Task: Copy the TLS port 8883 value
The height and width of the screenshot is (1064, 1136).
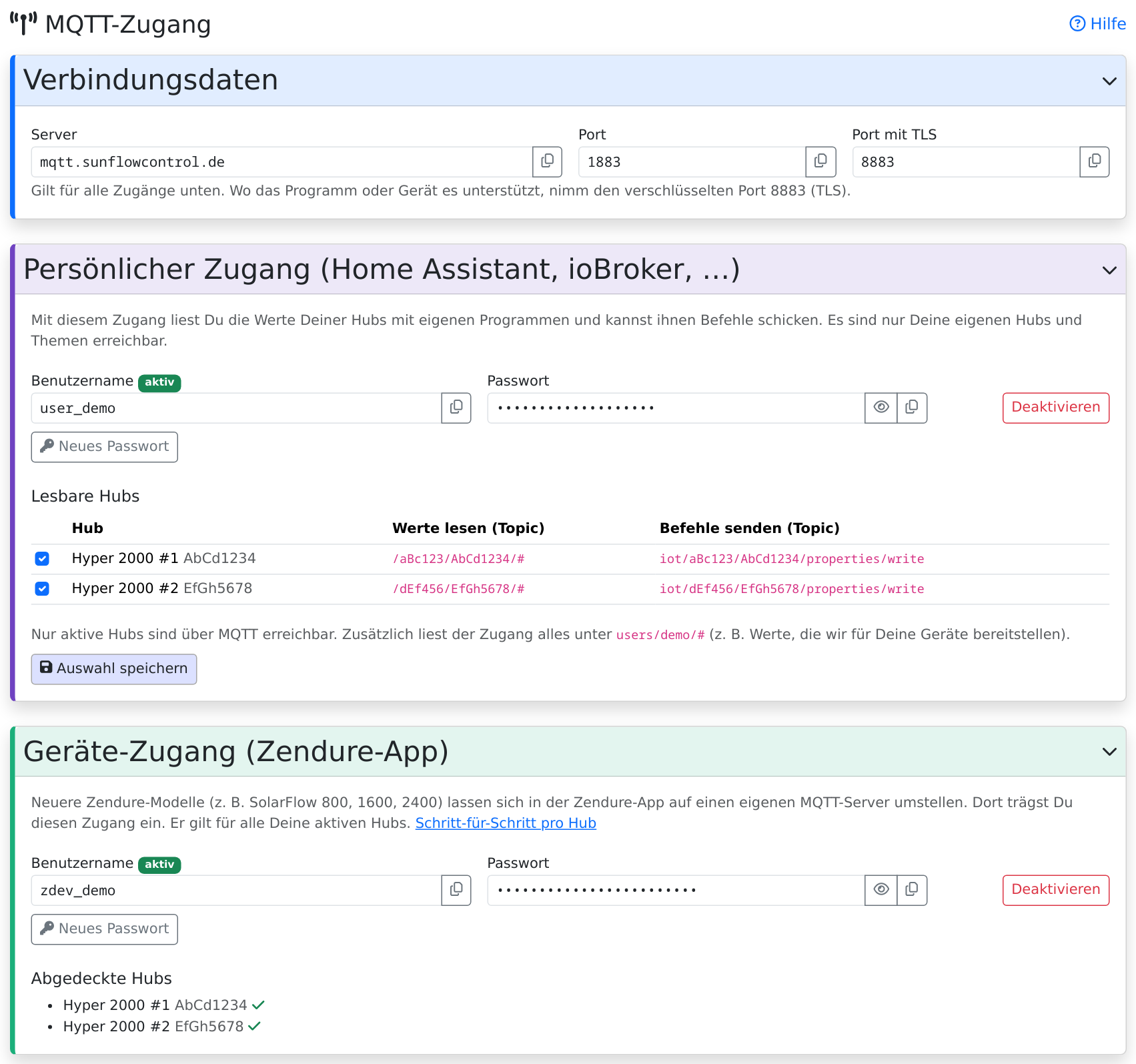Action: click(1094, 161)
